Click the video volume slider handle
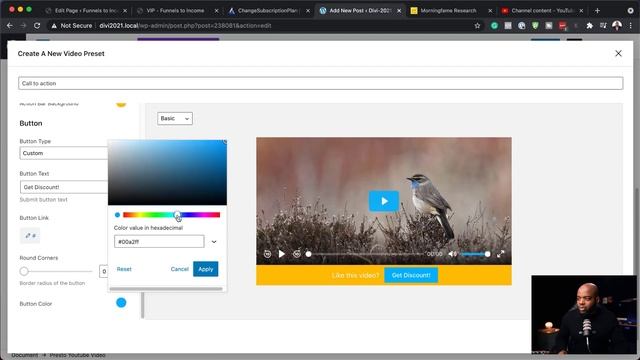This screenshot has height=360, width=640. click(487, 254)
